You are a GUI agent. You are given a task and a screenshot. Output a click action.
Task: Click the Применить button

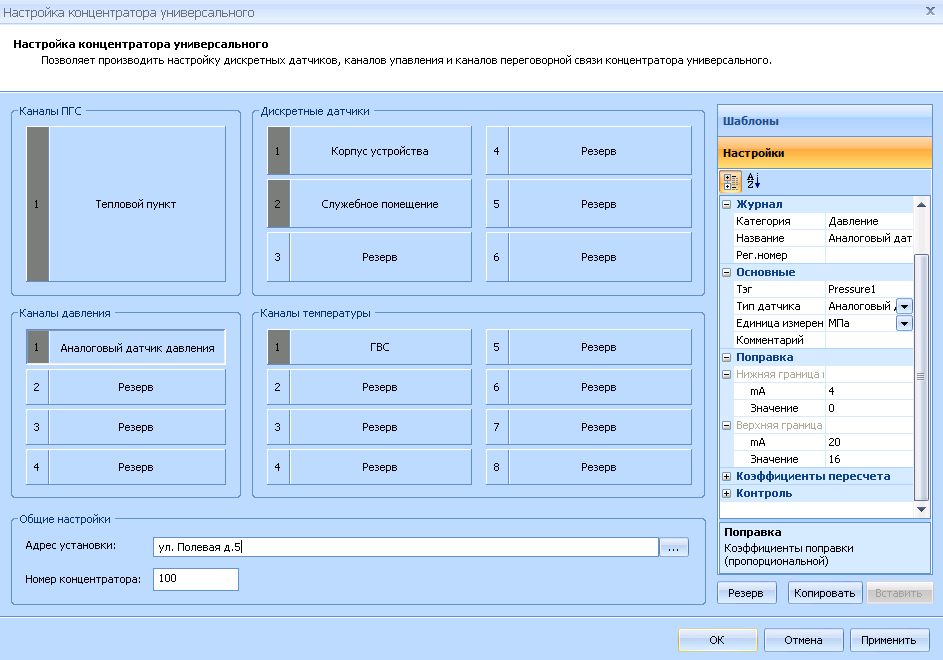click(889, 640)
